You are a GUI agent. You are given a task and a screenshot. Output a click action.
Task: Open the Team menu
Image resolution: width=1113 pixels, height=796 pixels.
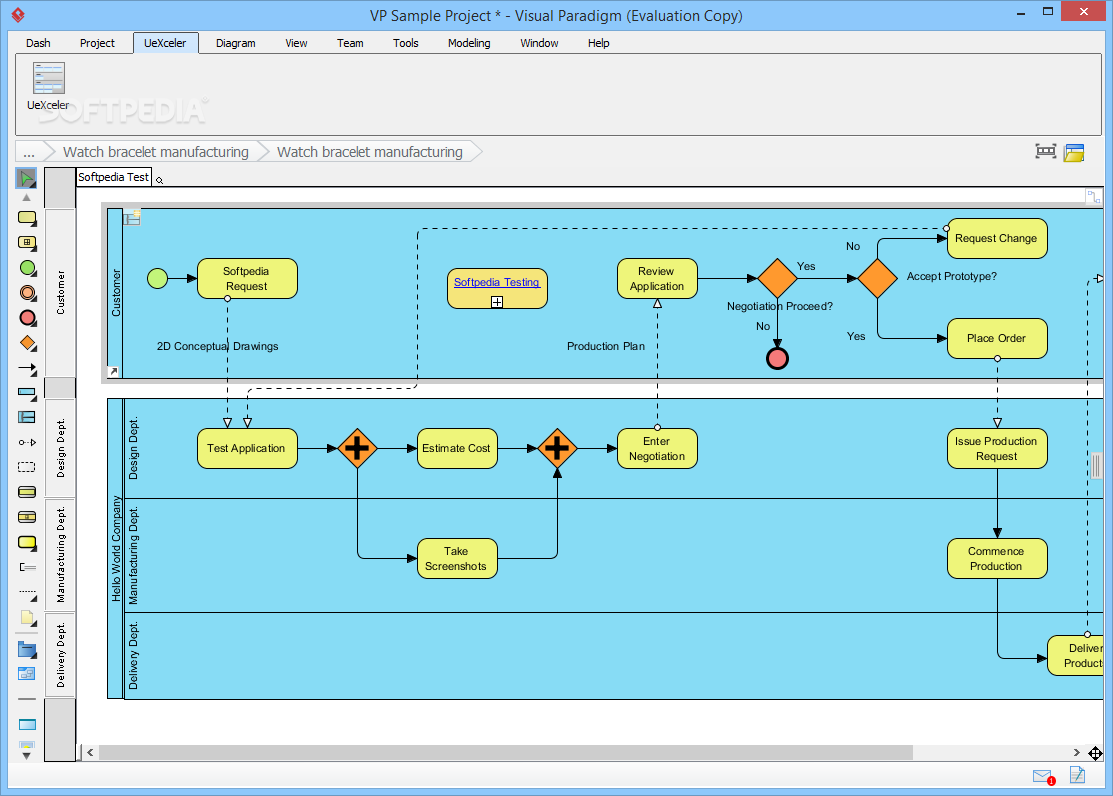[350, 43]
